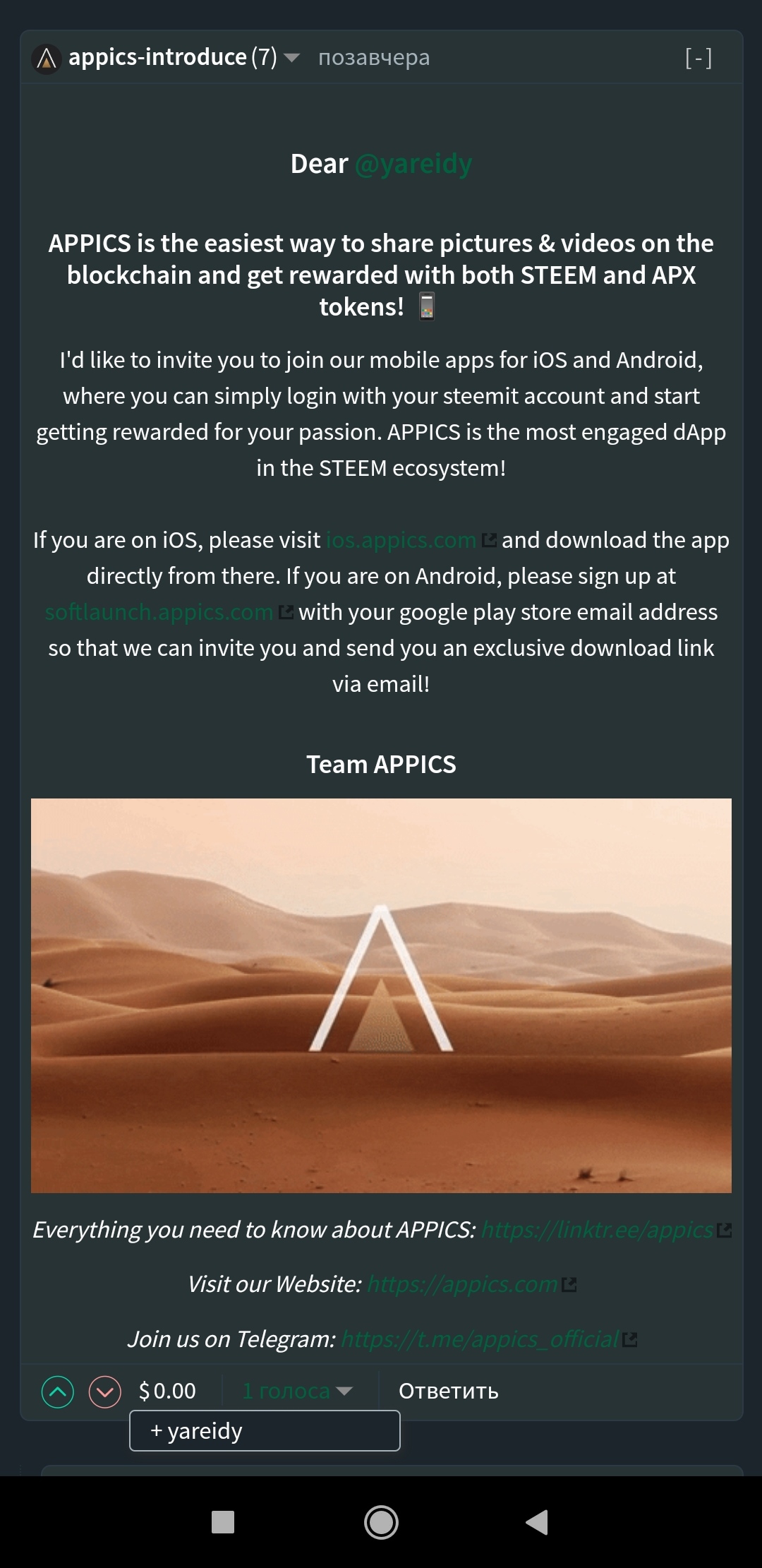Screen dimensions: 762x1568
Task: Open the APPICS desert logo image
Action: [381, 995]
